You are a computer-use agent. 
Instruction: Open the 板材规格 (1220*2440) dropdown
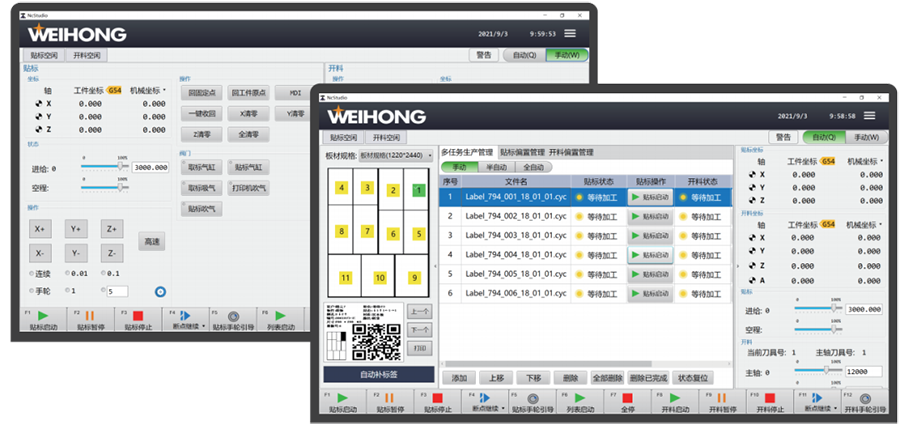[x=429, y=157]
